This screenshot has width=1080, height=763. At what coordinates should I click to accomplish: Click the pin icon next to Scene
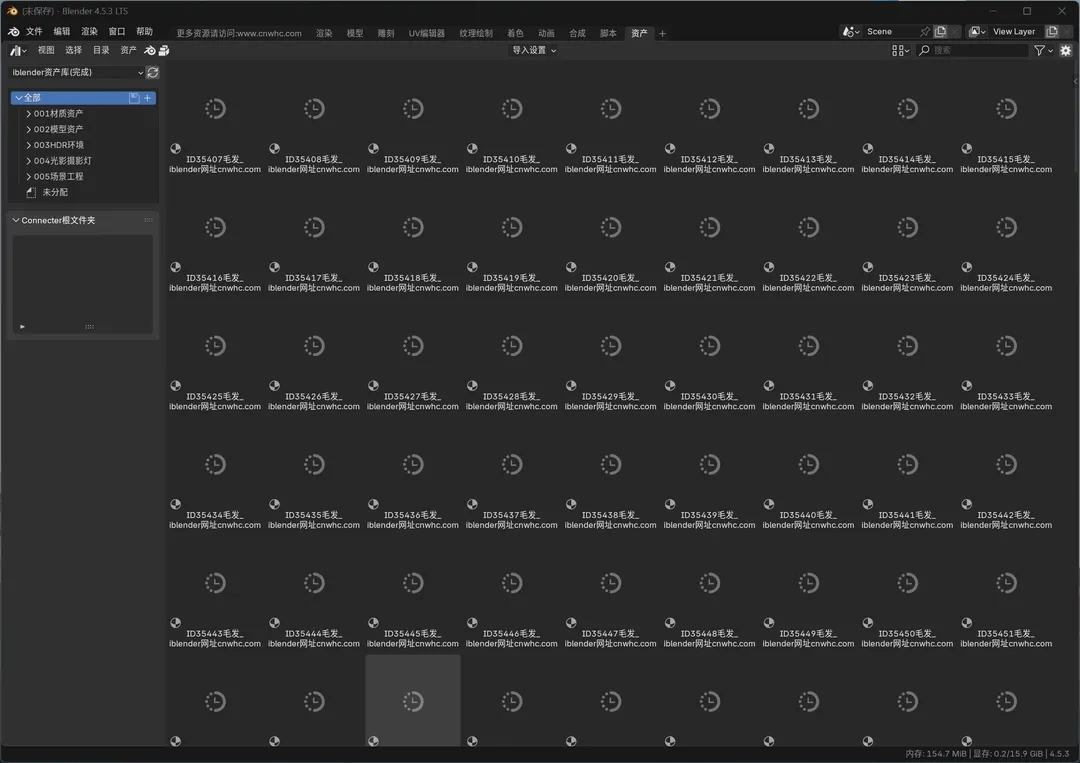click(x=925, y=32)
